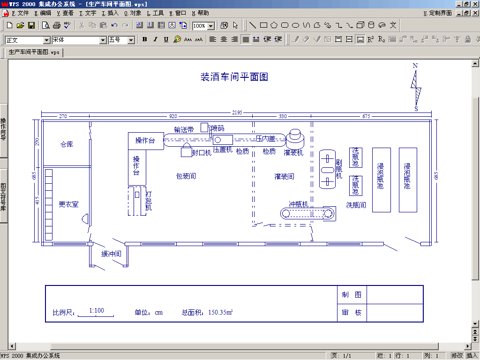The image size is (480, 360).
Task: Toggle Italic formatting
Action: pos(155,39)
